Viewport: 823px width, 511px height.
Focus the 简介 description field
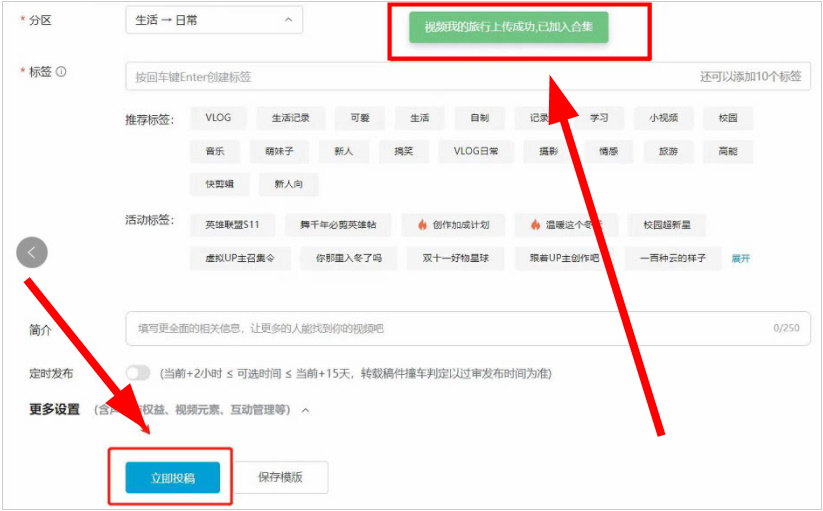coord(468,328)
